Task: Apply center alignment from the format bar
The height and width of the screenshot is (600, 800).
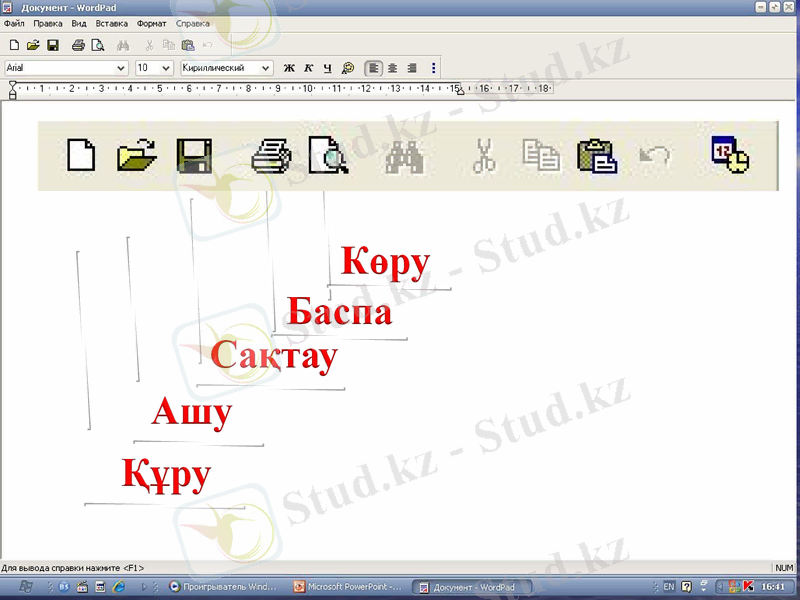Action: pyautogui.click(x=391, y=68)
